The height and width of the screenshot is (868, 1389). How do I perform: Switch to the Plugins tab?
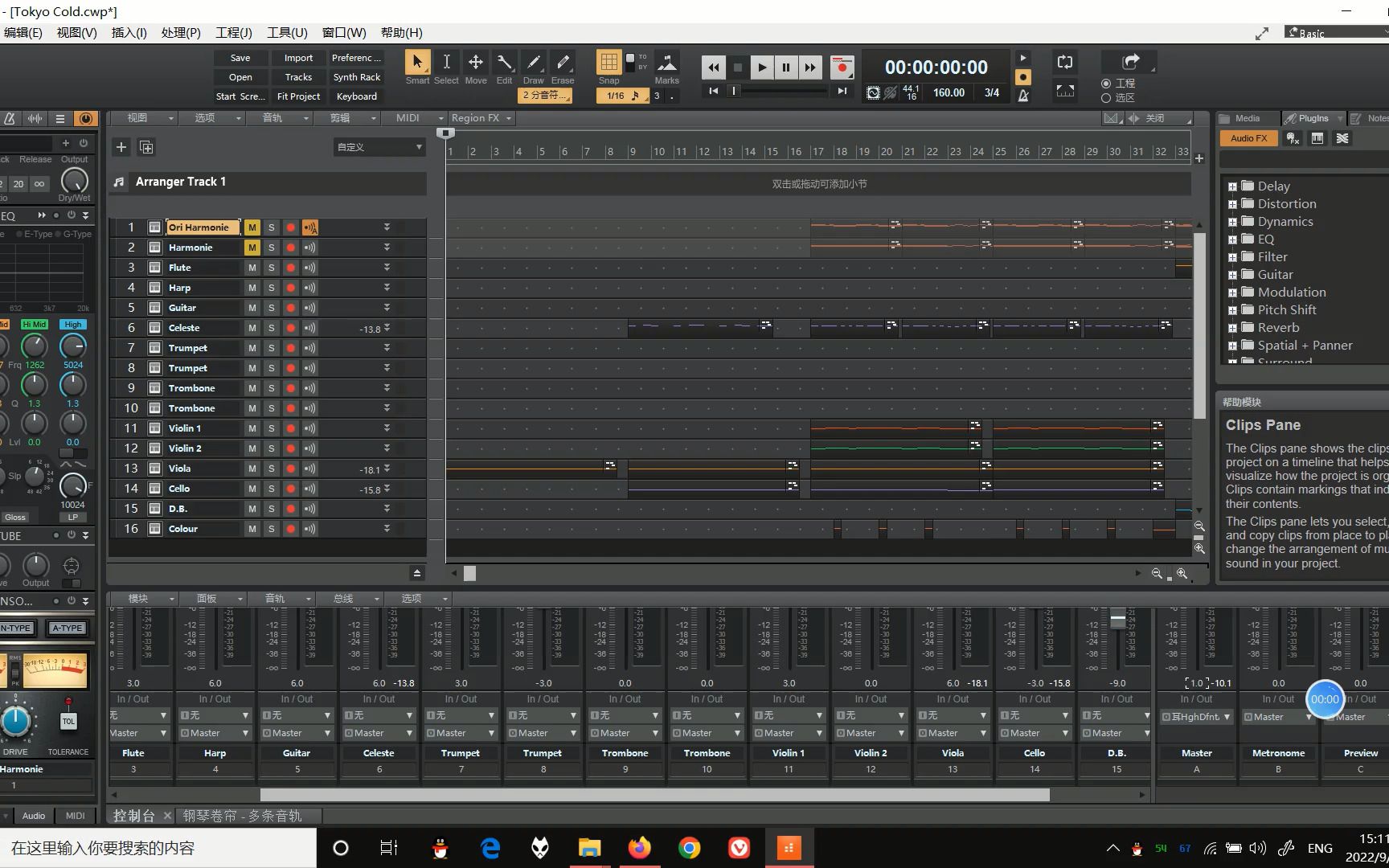1313,118
